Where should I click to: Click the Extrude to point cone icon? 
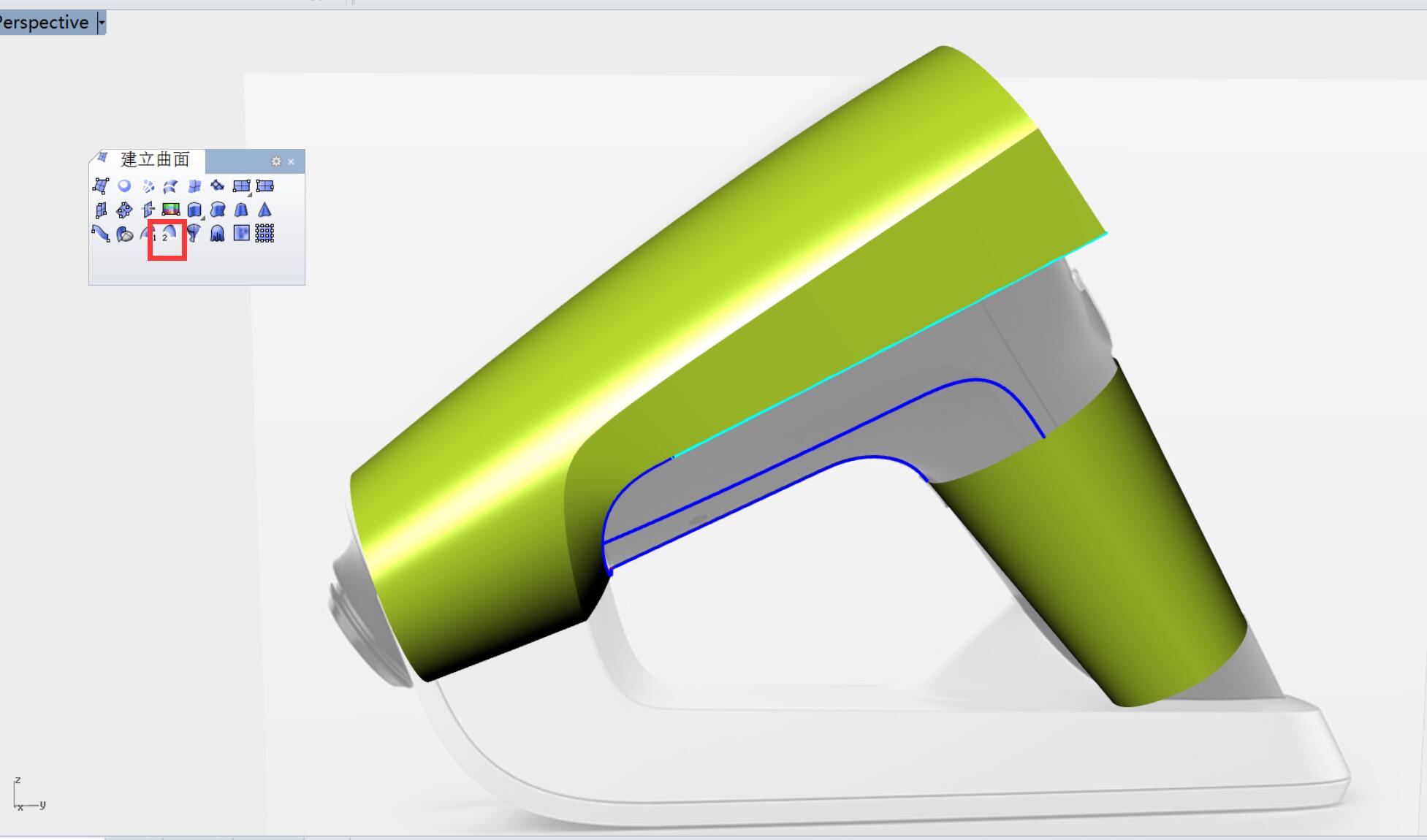click(265, 210)
